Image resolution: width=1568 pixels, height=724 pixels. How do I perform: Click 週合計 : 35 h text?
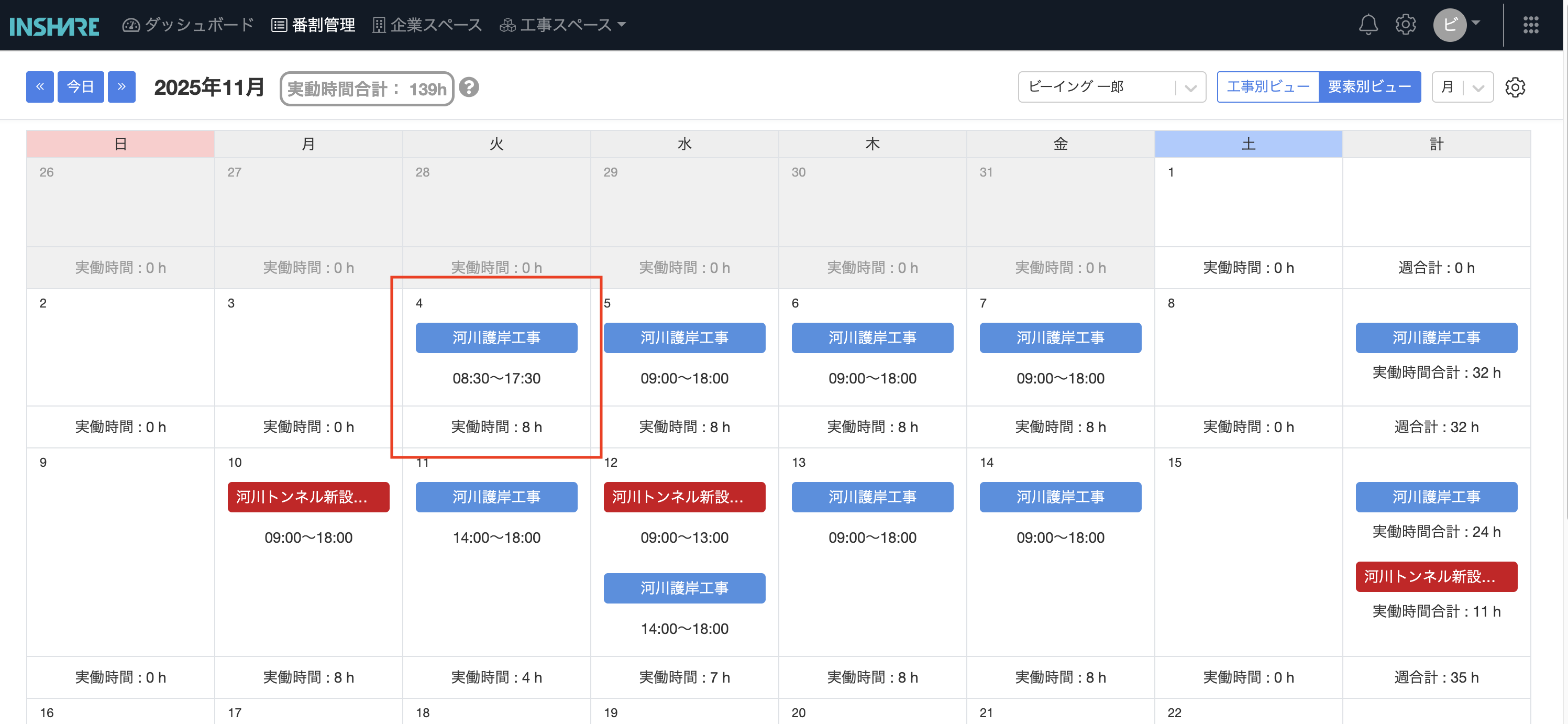coord(1437,678)
